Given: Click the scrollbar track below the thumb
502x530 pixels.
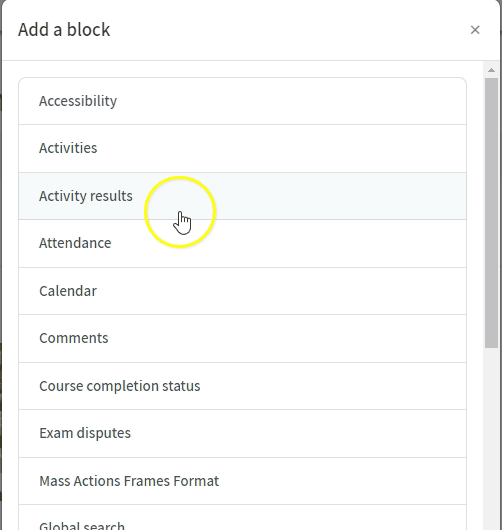Looking at the screenshot, I should (492, 439).
